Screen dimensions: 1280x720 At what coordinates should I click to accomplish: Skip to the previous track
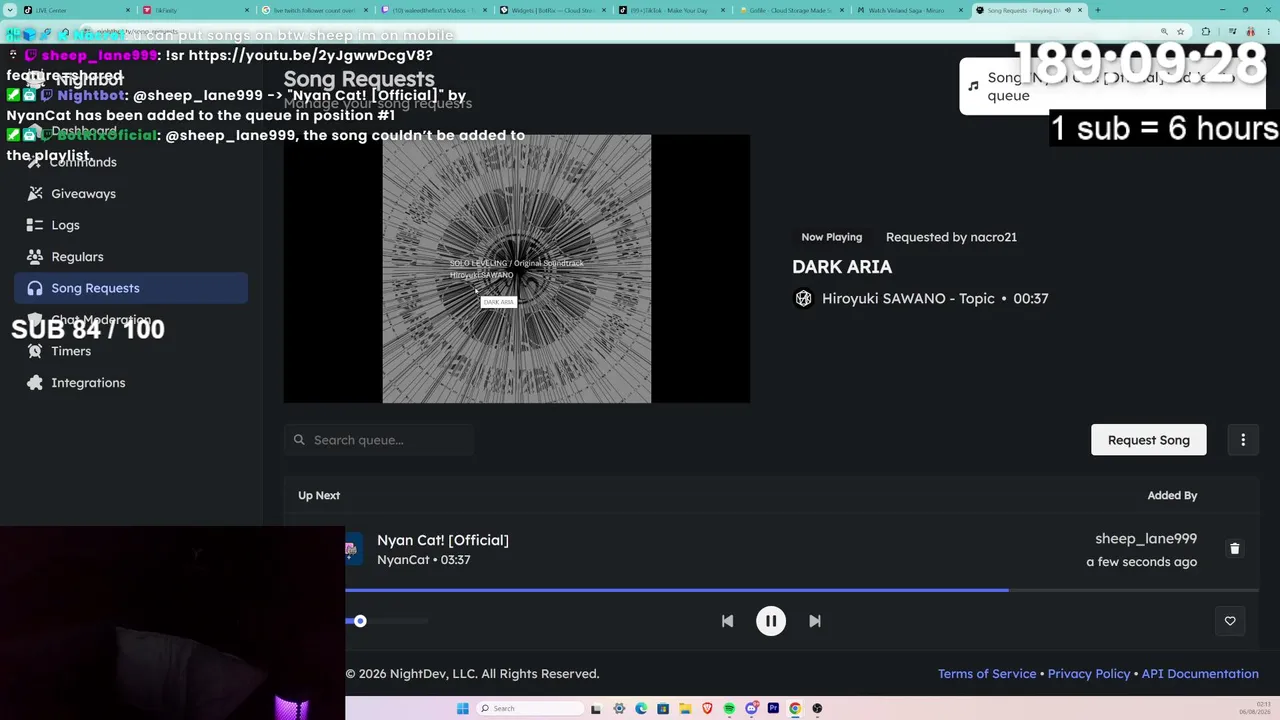click(727, 621)
